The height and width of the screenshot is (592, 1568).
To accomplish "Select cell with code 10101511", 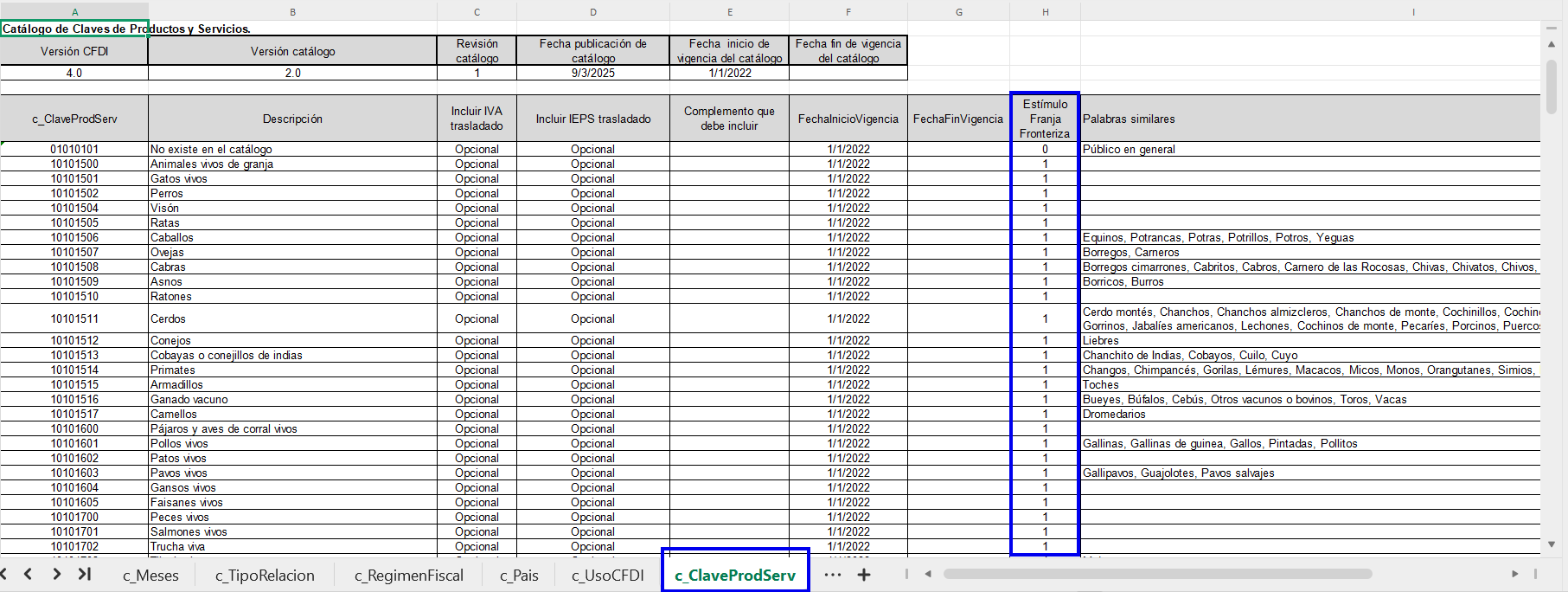I will pyautogui.click(x=74, y=319).
